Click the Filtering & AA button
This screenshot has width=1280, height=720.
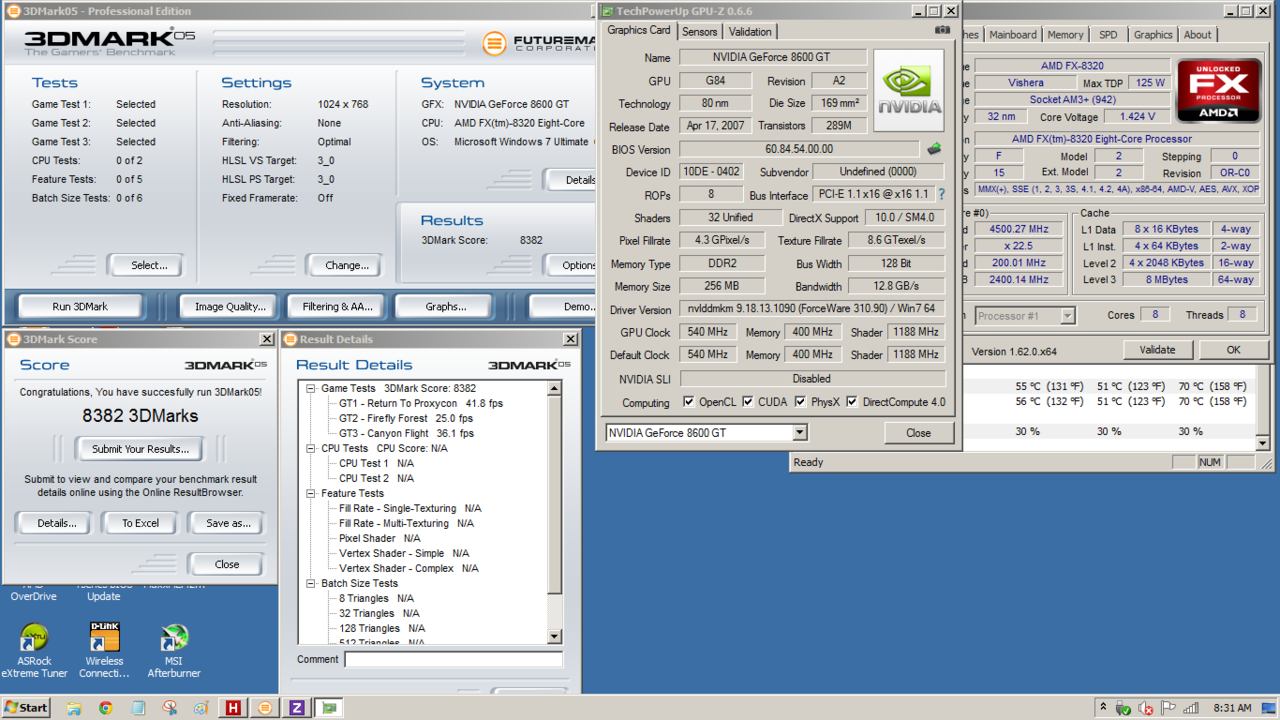[x=337, y=306]
